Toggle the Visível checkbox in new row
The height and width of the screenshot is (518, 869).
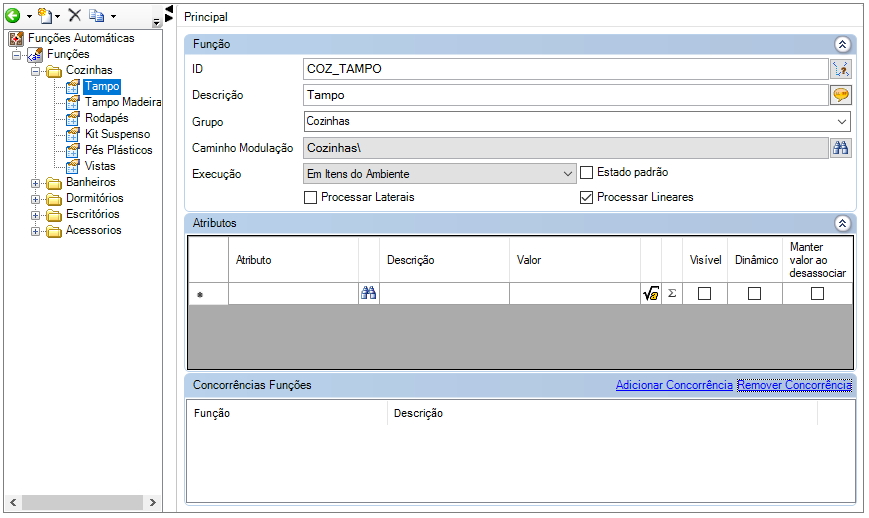tap(704, 294)
